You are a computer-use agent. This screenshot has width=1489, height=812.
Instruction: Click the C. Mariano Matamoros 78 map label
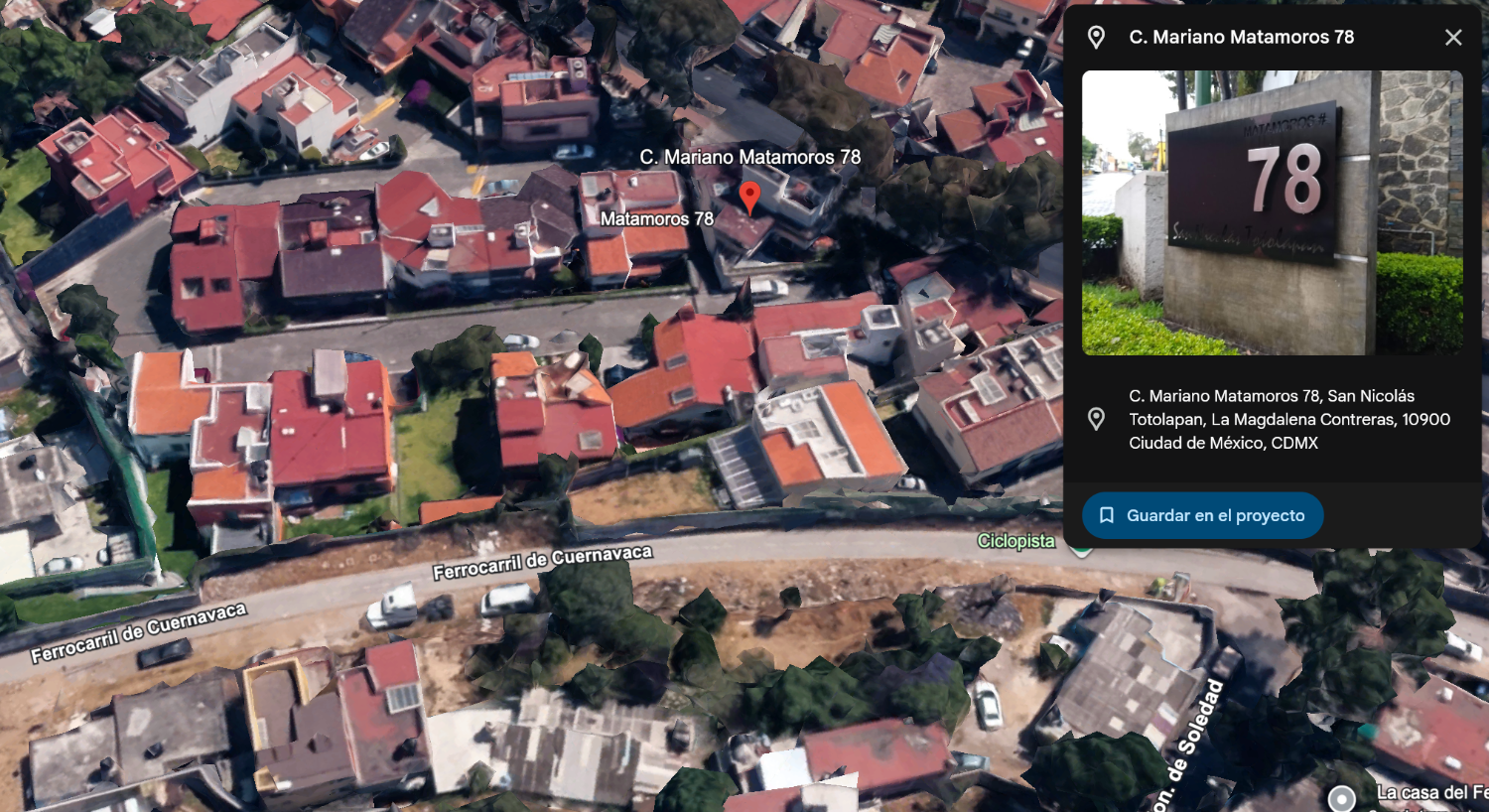750,157
